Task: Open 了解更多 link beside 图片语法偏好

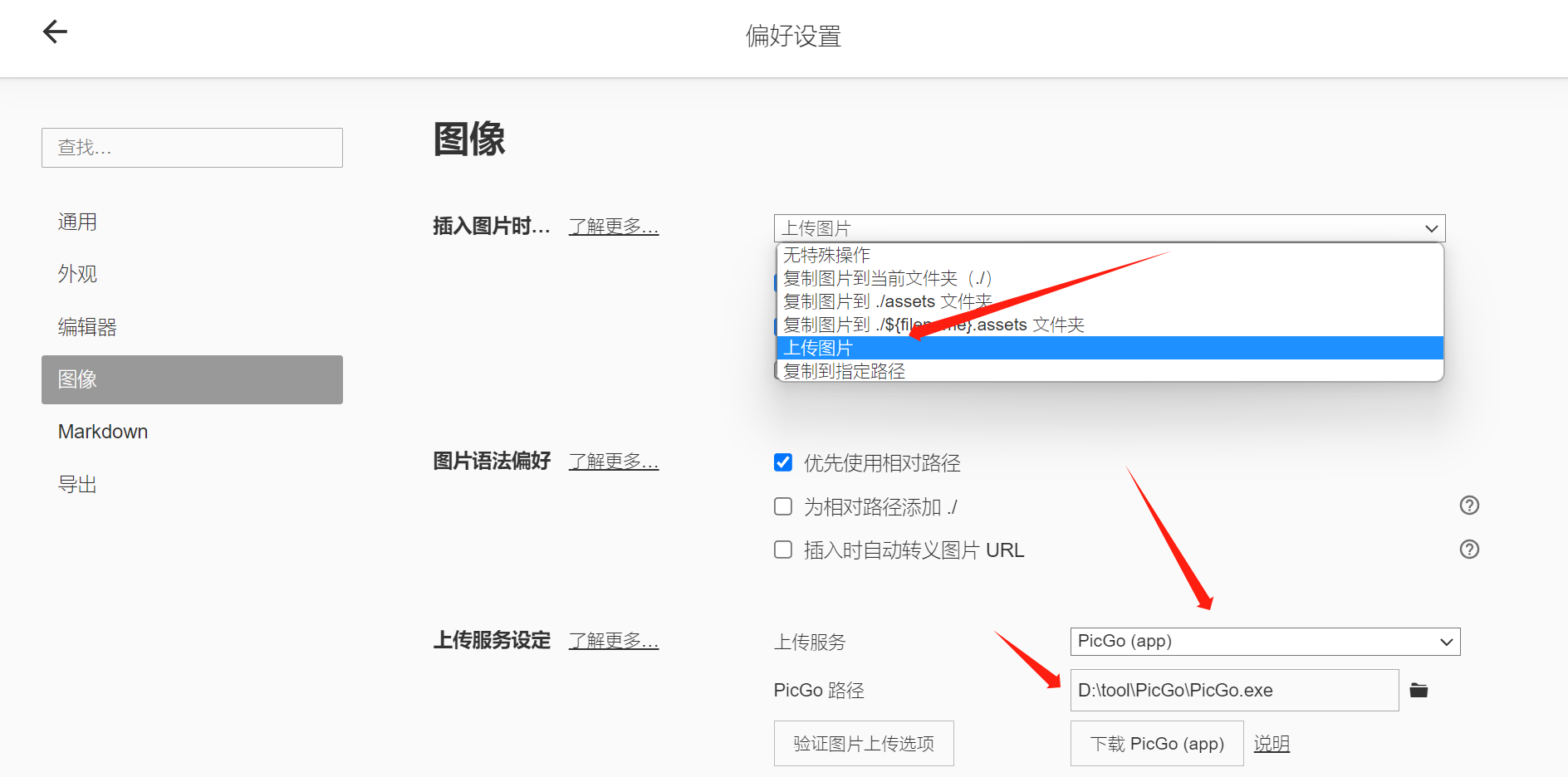Action: [614, 461]
